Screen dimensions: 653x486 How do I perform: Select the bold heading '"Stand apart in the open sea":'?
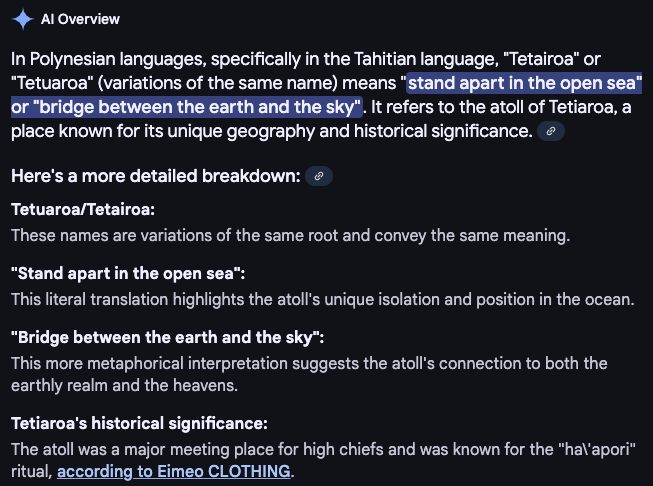(x=128, y=274)
